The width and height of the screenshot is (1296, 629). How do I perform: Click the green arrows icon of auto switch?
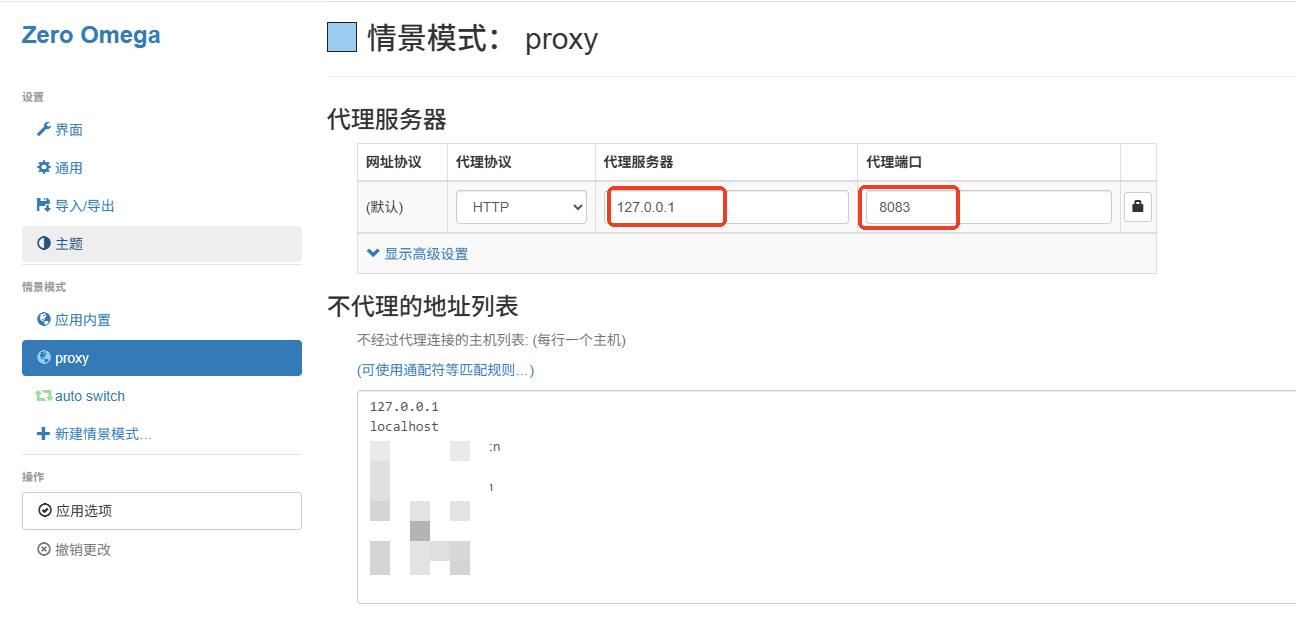[43, 396]
